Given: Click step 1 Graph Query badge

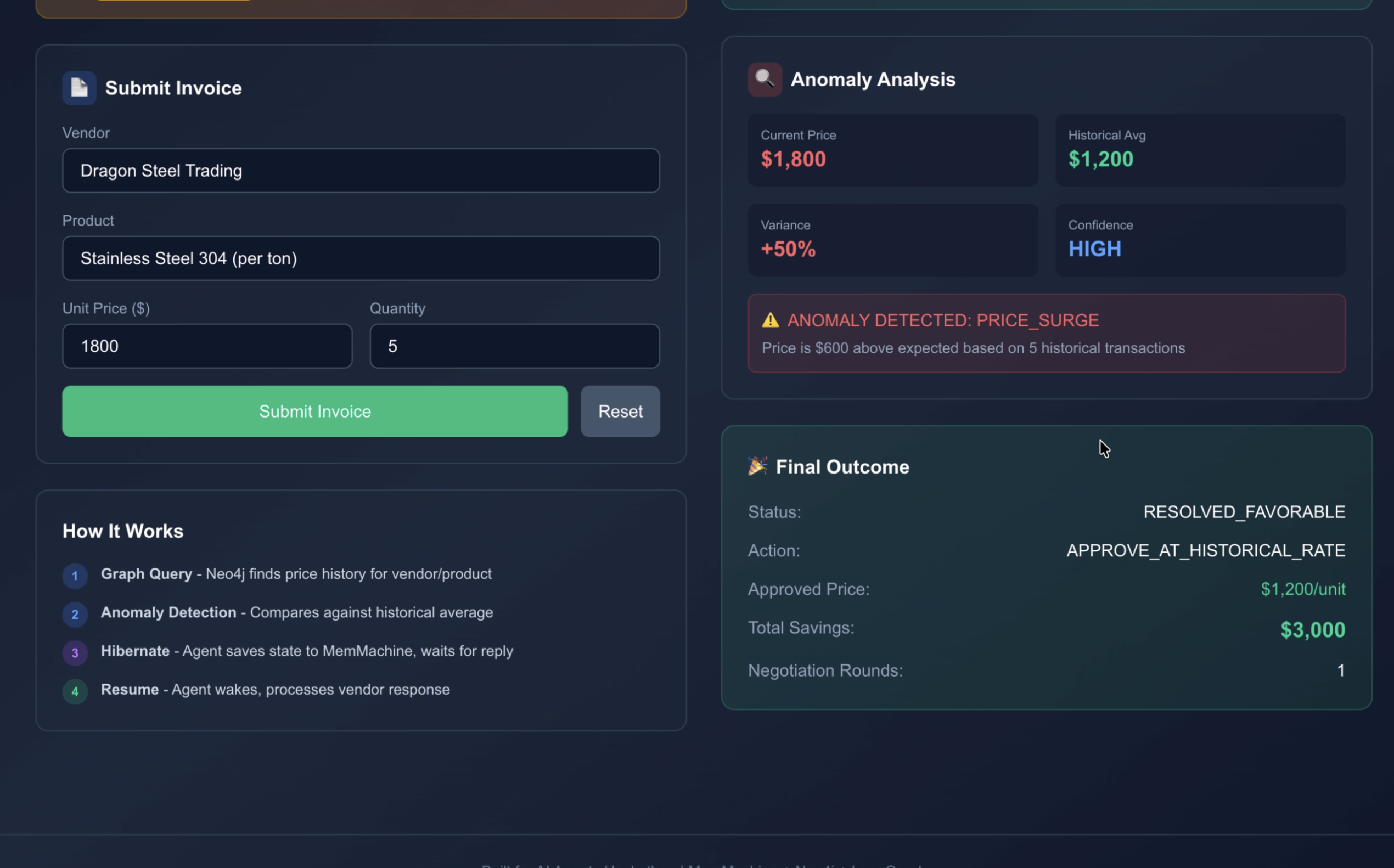Looking at the screenshot, I should click(x=75, y=576).
